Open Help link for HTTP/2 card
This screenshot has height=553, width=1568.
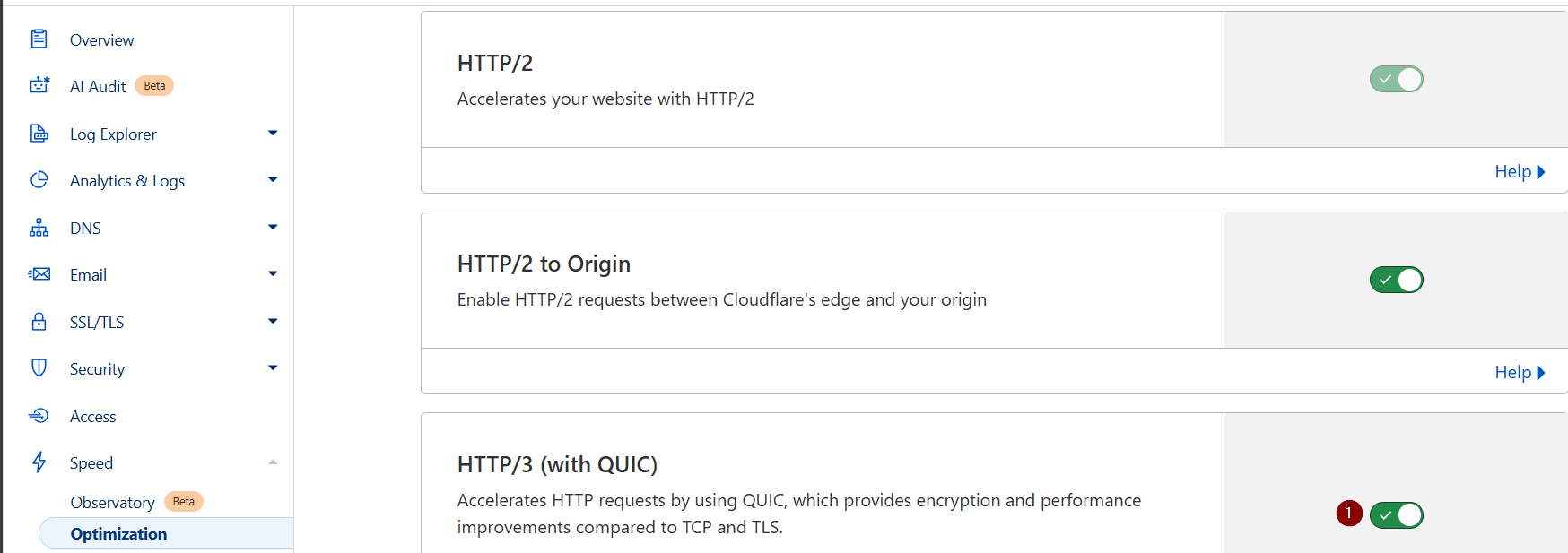tap(1520, 171)
